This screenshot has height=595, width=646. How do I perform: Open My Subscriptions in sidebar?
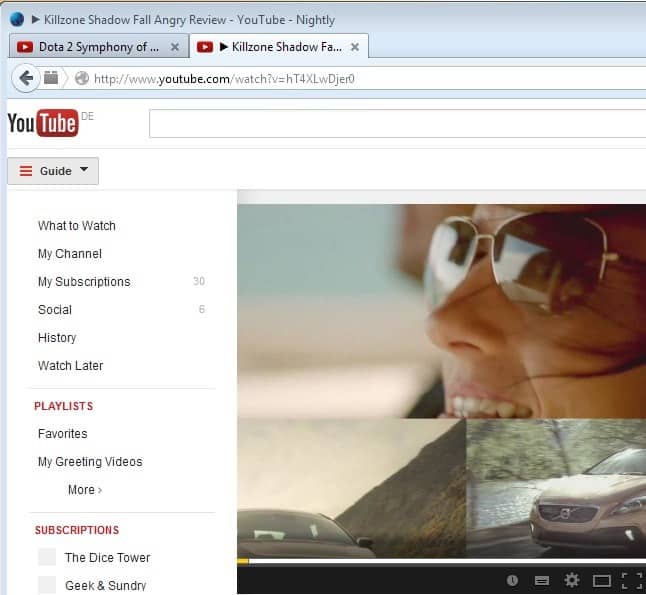tap(84, 282)
